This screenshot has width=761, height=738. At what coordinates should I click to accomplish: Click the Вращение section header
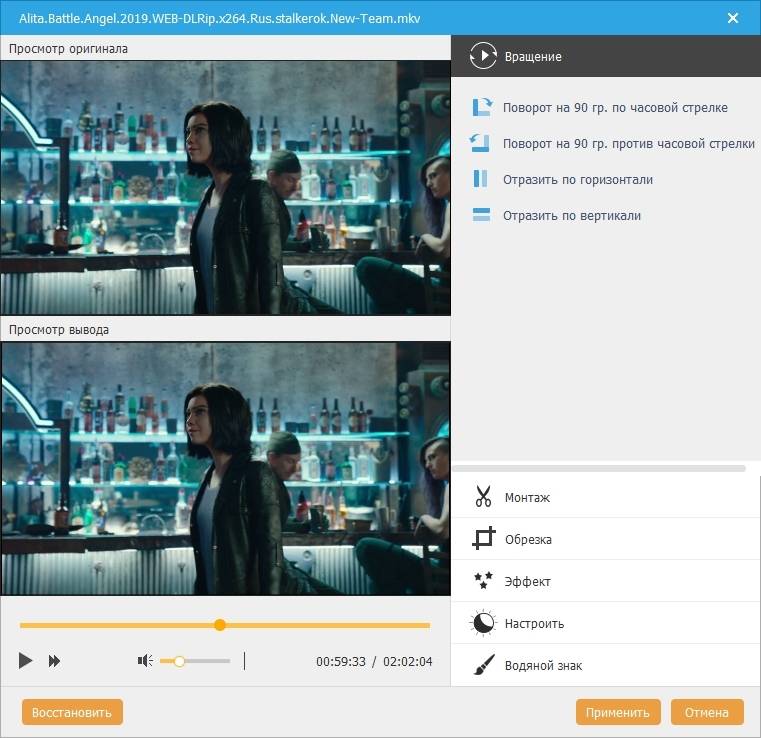coord(606,56)
